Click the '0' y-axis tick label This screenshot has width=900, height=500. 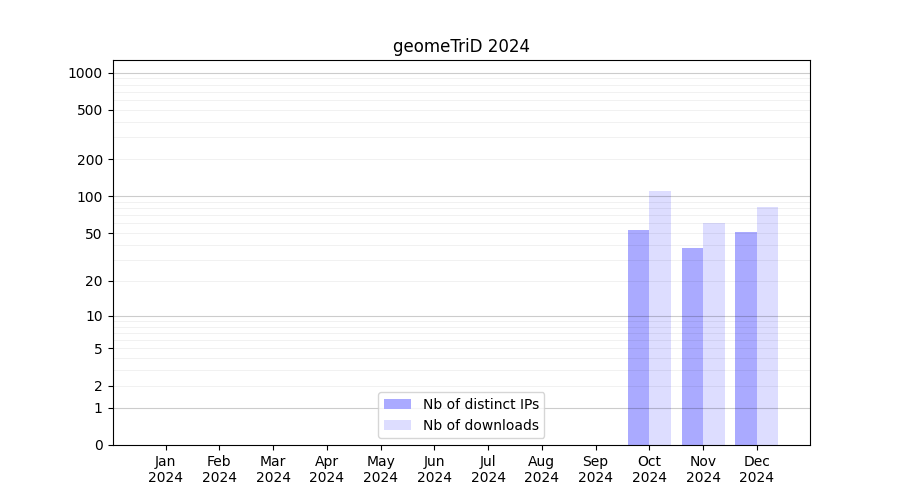pyautogui.click(x=98, y=445)
